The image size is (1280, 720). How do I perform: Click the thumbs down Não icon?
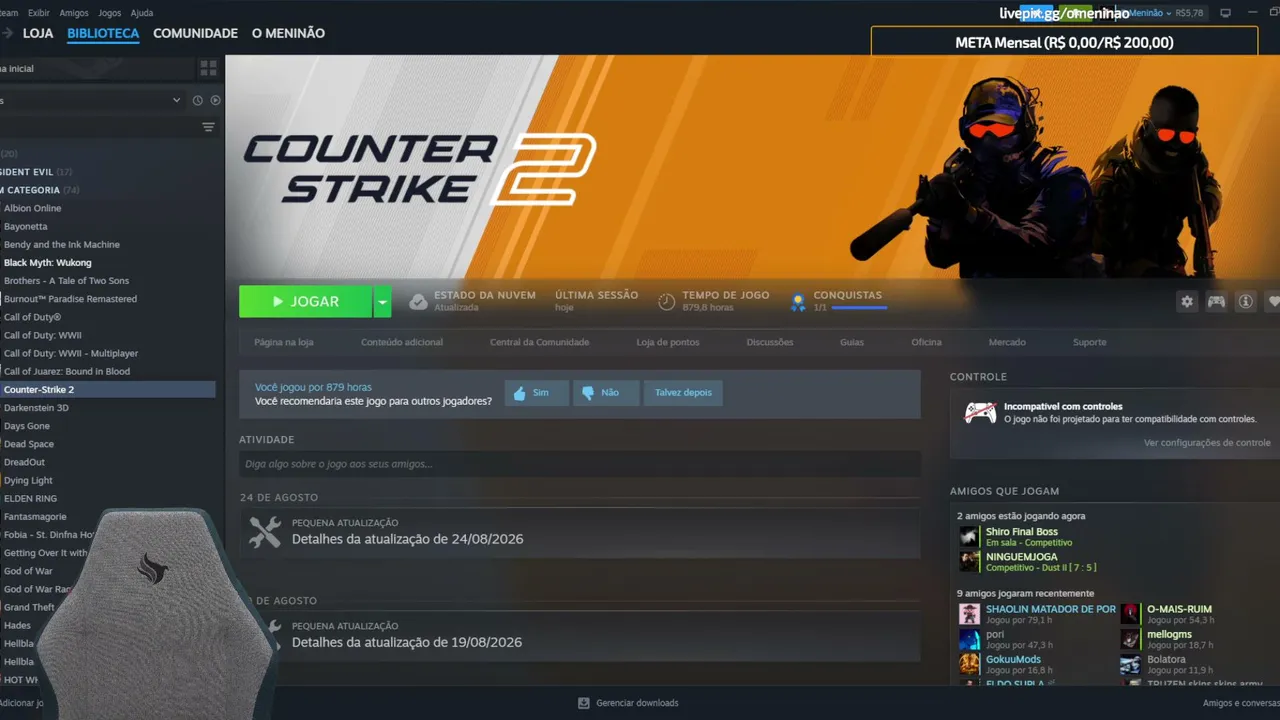tap(588, 393)
